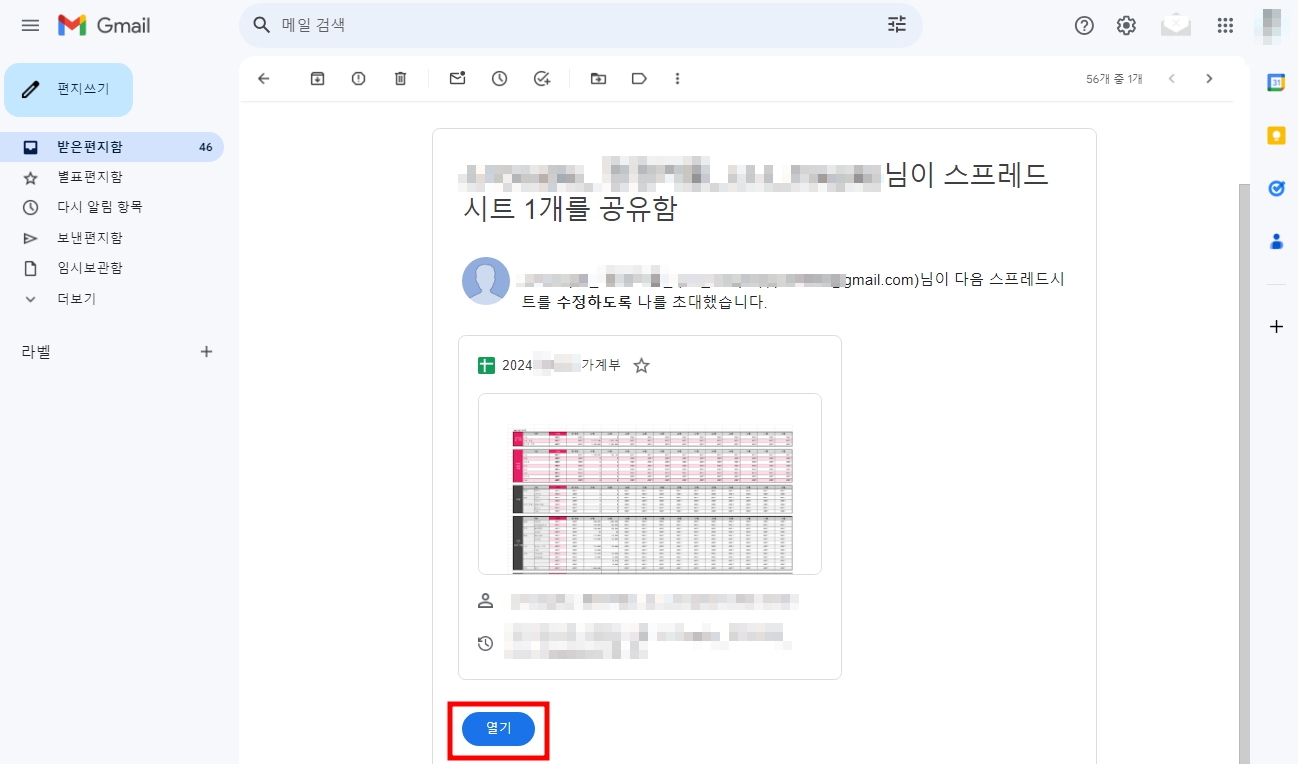Open the Google apps grid
This screenshot has width=1298, height=764.
coord(1225,25)
